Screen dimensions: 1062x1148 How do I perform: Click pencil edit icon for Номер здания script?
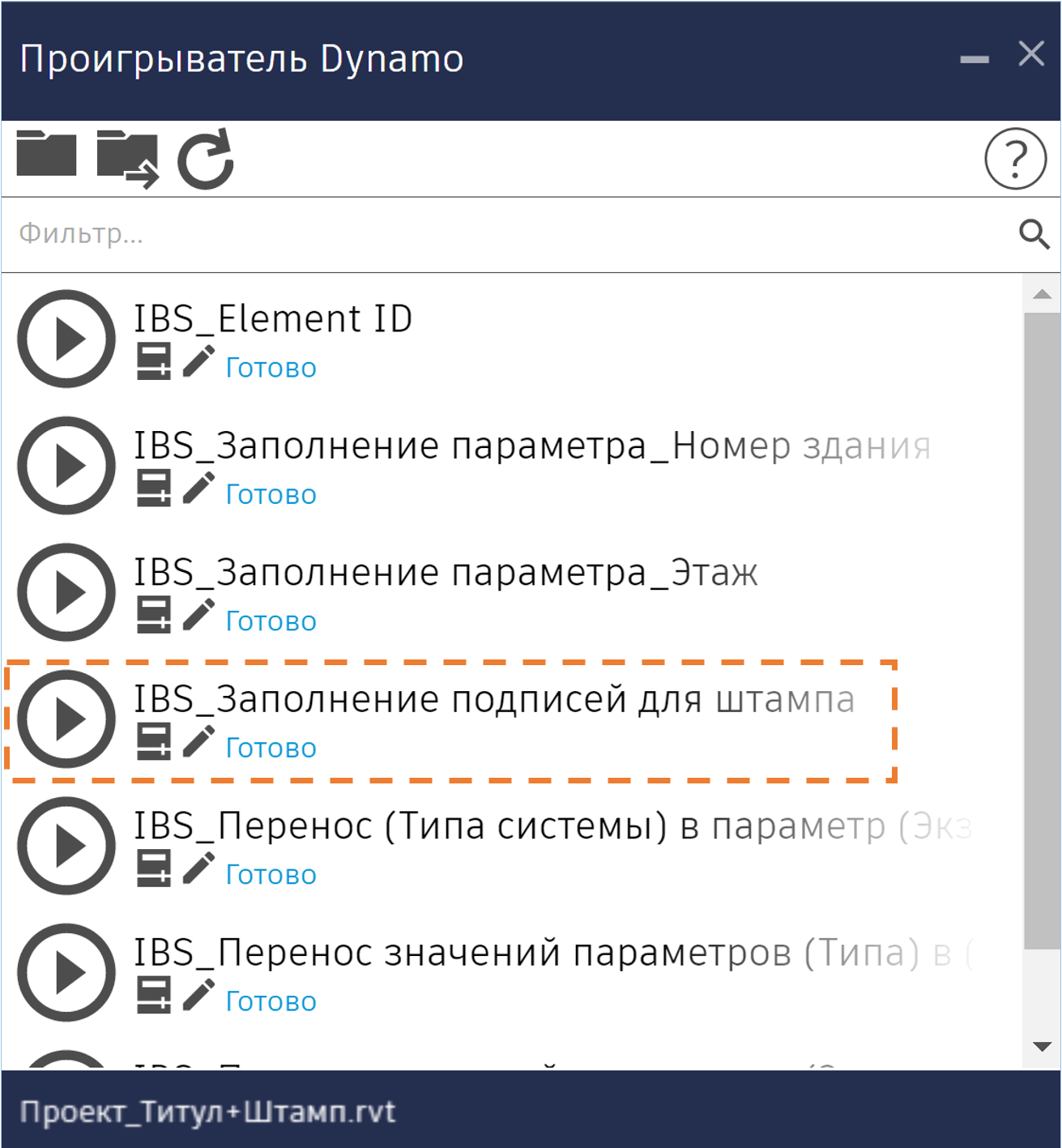(x=198, y=488)
